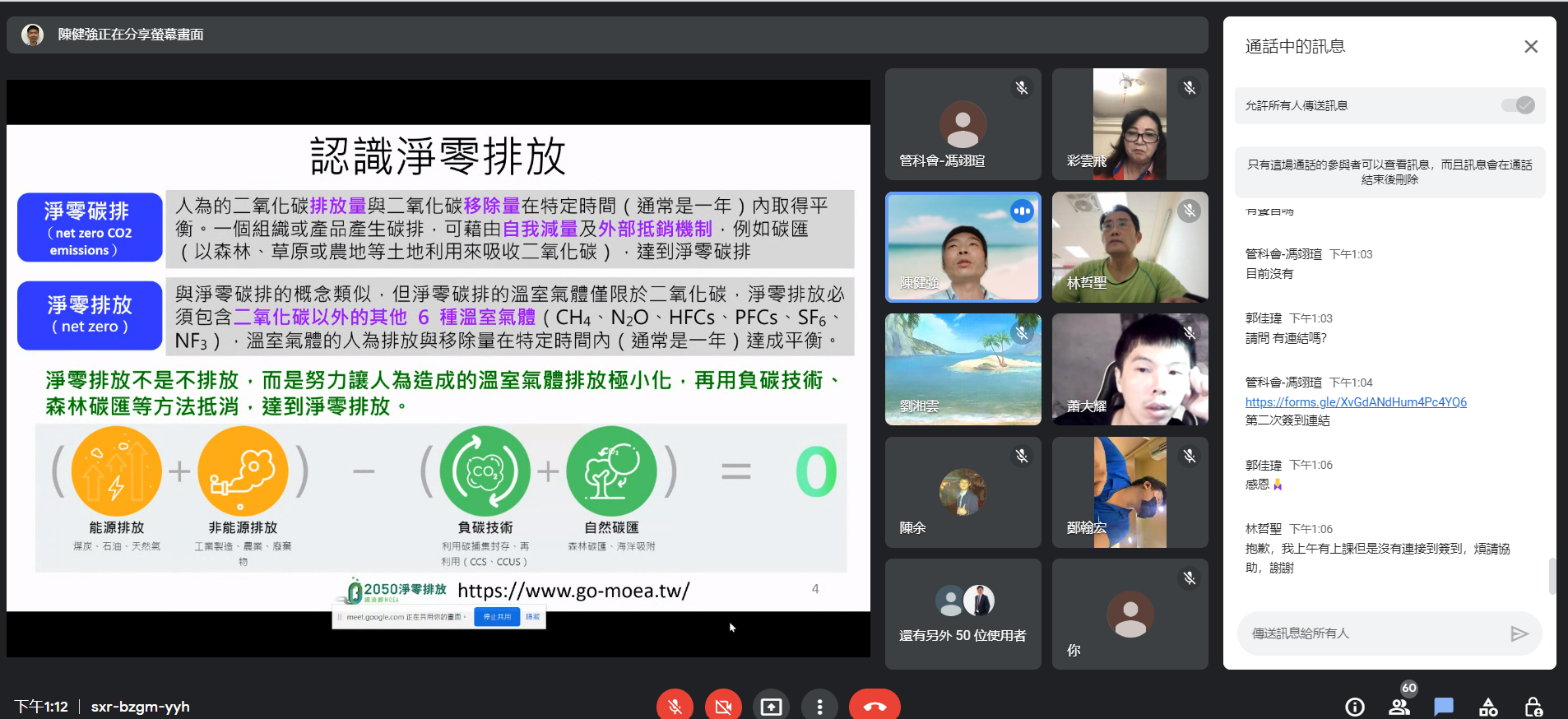Click muted mic icon on 你 tile
This screenshot has height=719, width=1568.
tap(1190, 578)
